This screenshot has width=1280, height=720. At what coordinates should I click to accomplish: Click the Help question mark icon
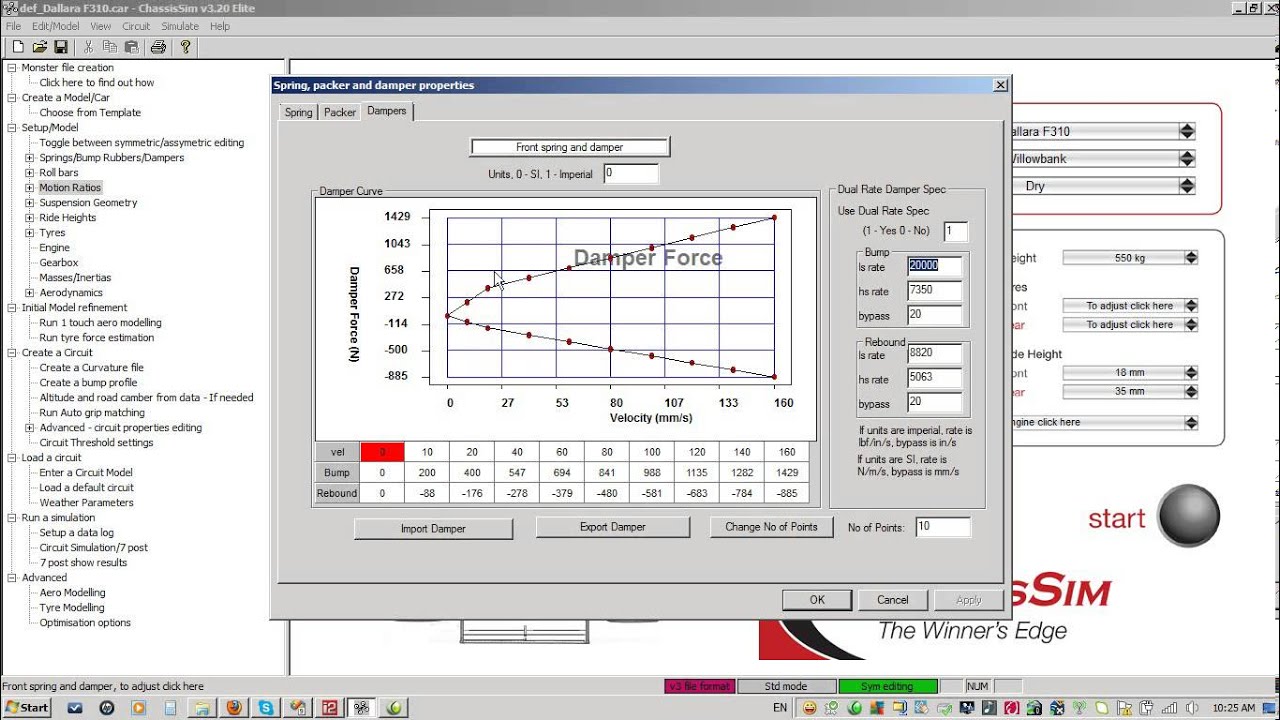pos(185,47)
